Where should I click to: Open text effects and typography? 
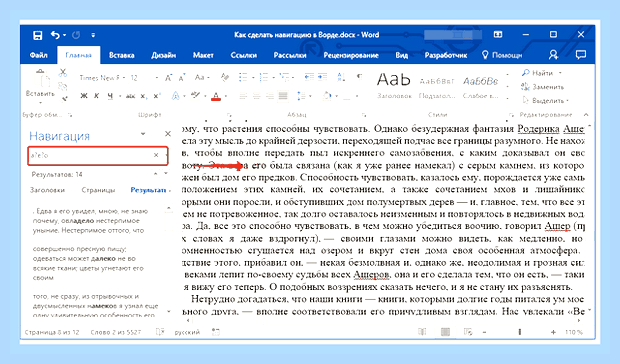click(176, 96)
